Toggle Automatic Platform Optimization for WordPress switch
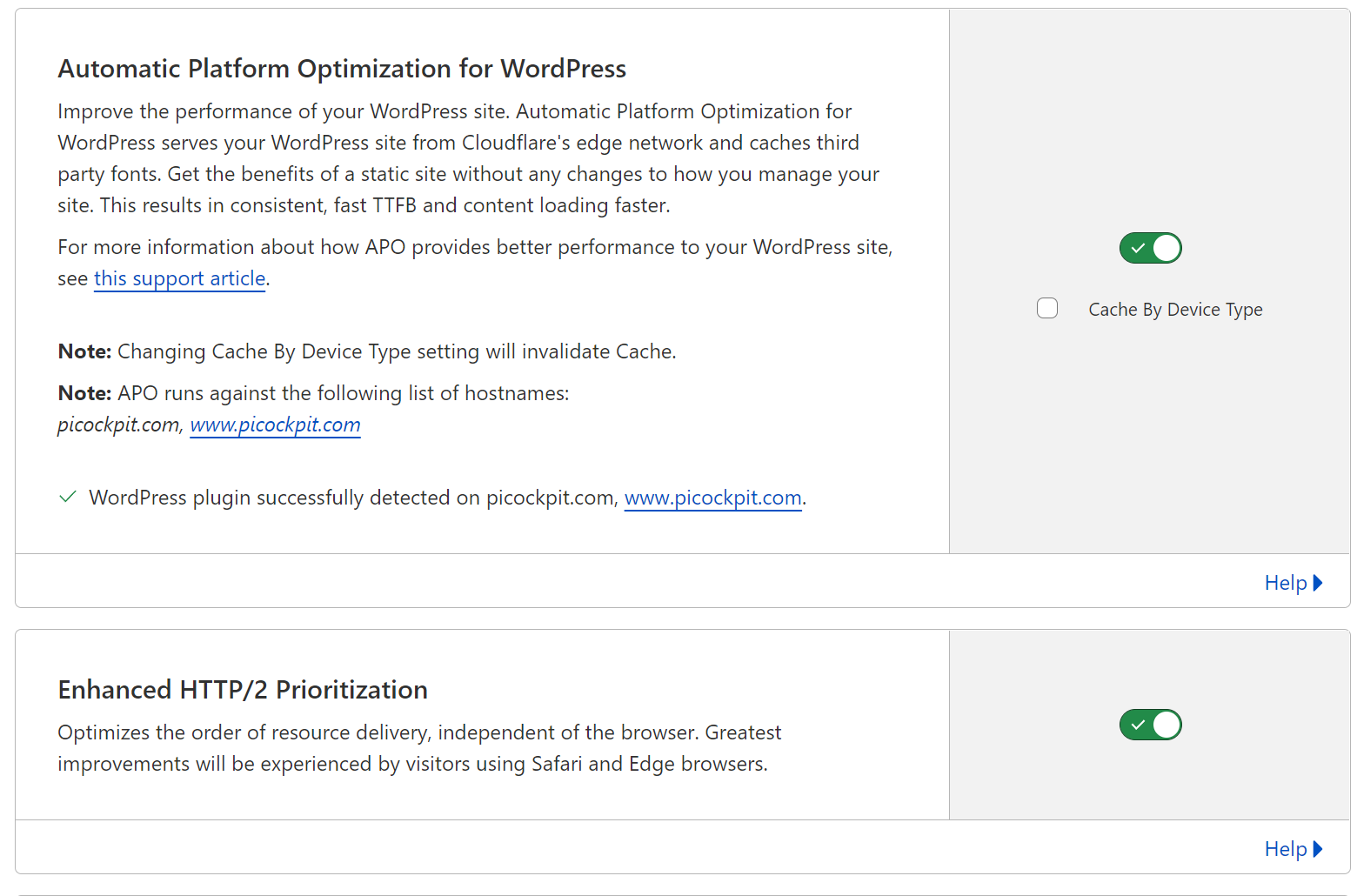 (x=1150, y=248)
